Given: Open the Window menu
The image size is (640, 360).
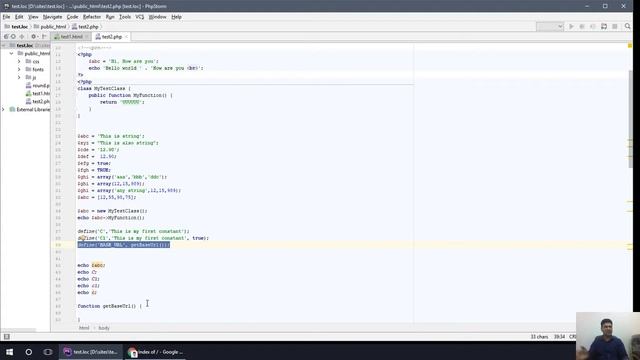Looking at the screenshot, I should (x=157, y=17).
